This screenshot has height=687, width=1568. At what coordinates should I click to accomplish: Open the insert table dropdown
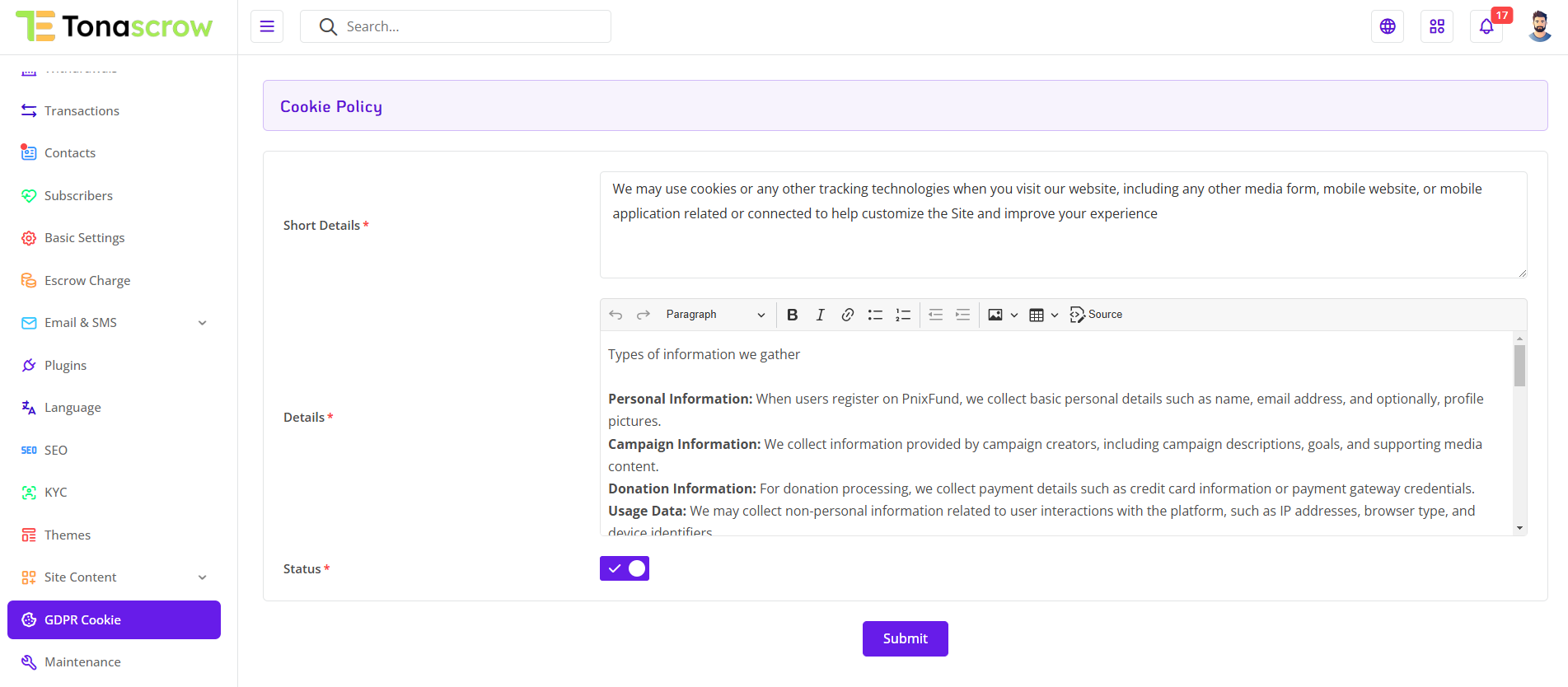1043,315
